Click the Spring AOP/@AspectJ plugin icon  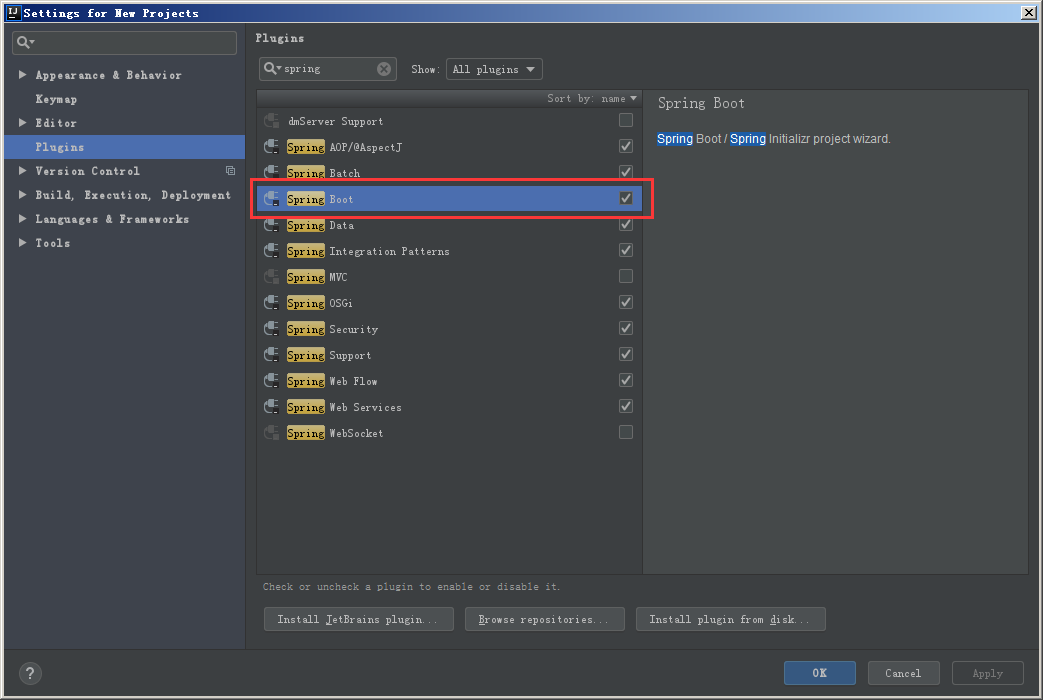tap(271, 147)
